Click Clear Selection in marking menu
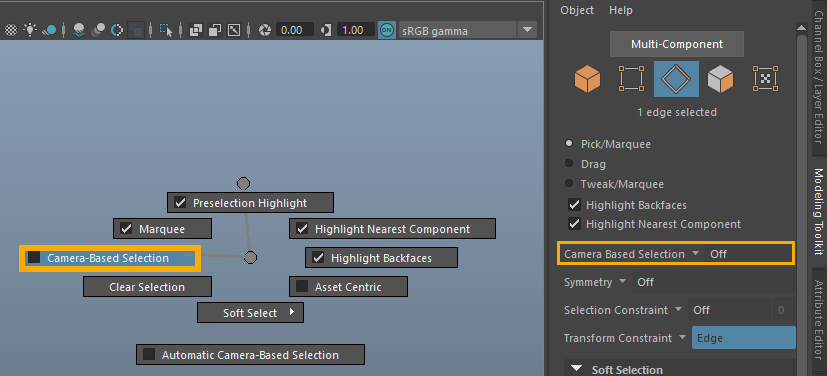Screen dimensions: 827x376 coord(147,287)
